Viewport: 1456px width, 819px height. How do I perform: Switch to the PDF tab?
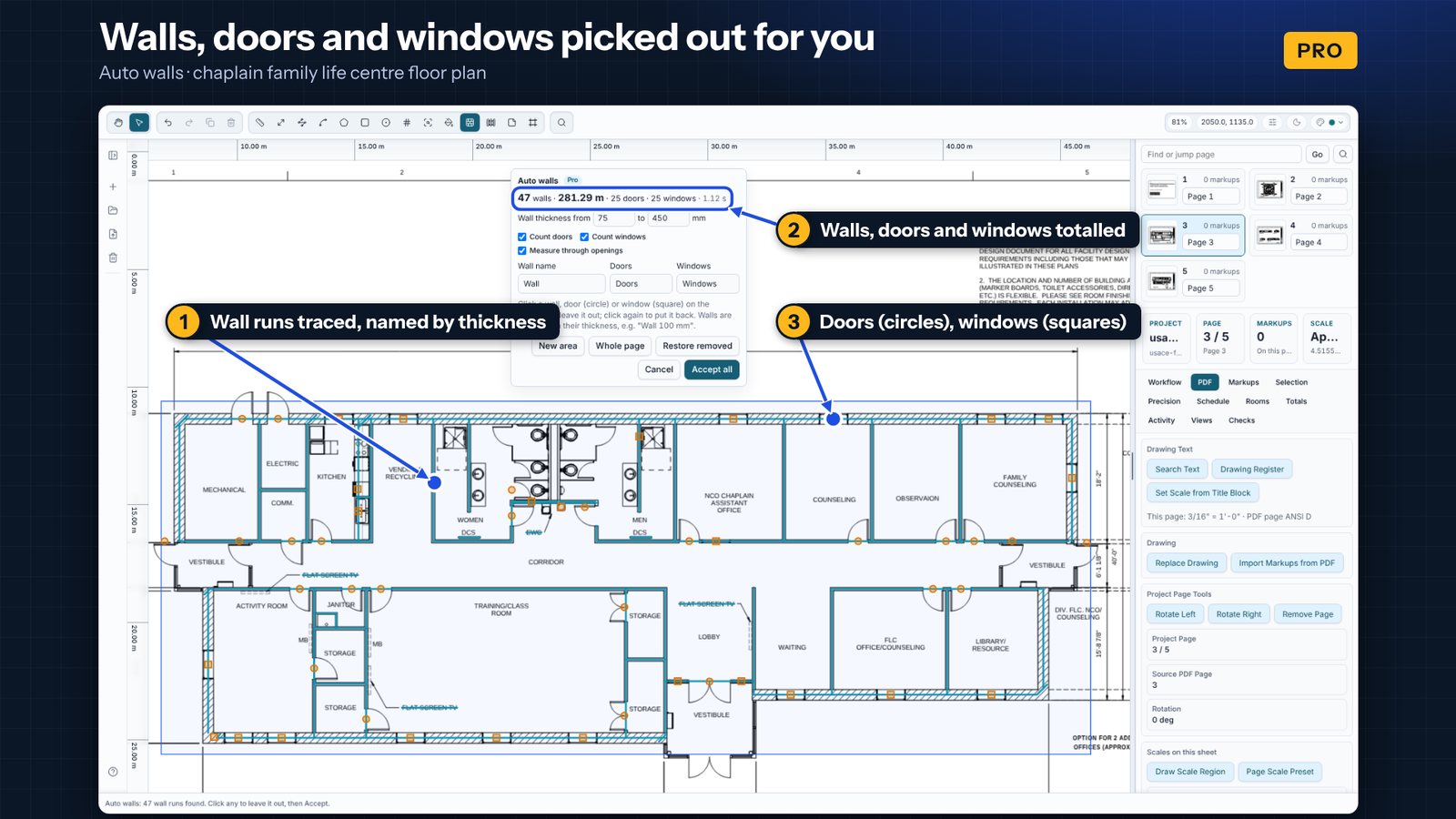click(1205, 382)
